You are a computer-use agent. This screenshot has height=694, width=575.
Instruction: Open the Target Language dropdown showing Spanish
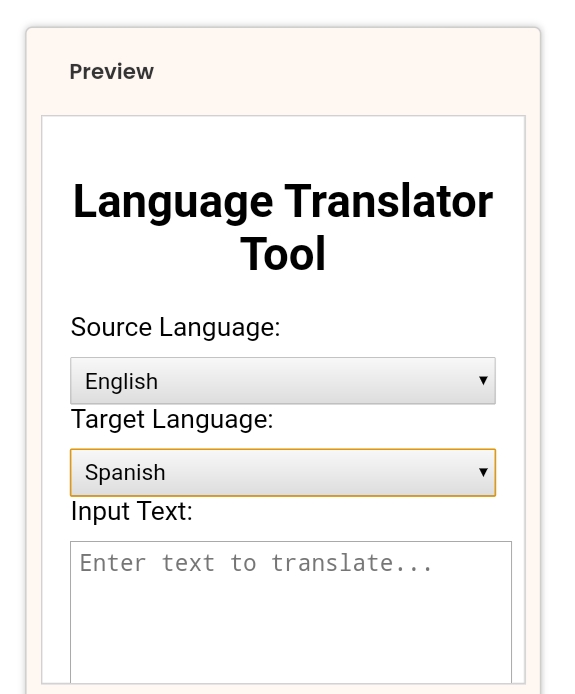pyautogui.click(x=283, y=472)
